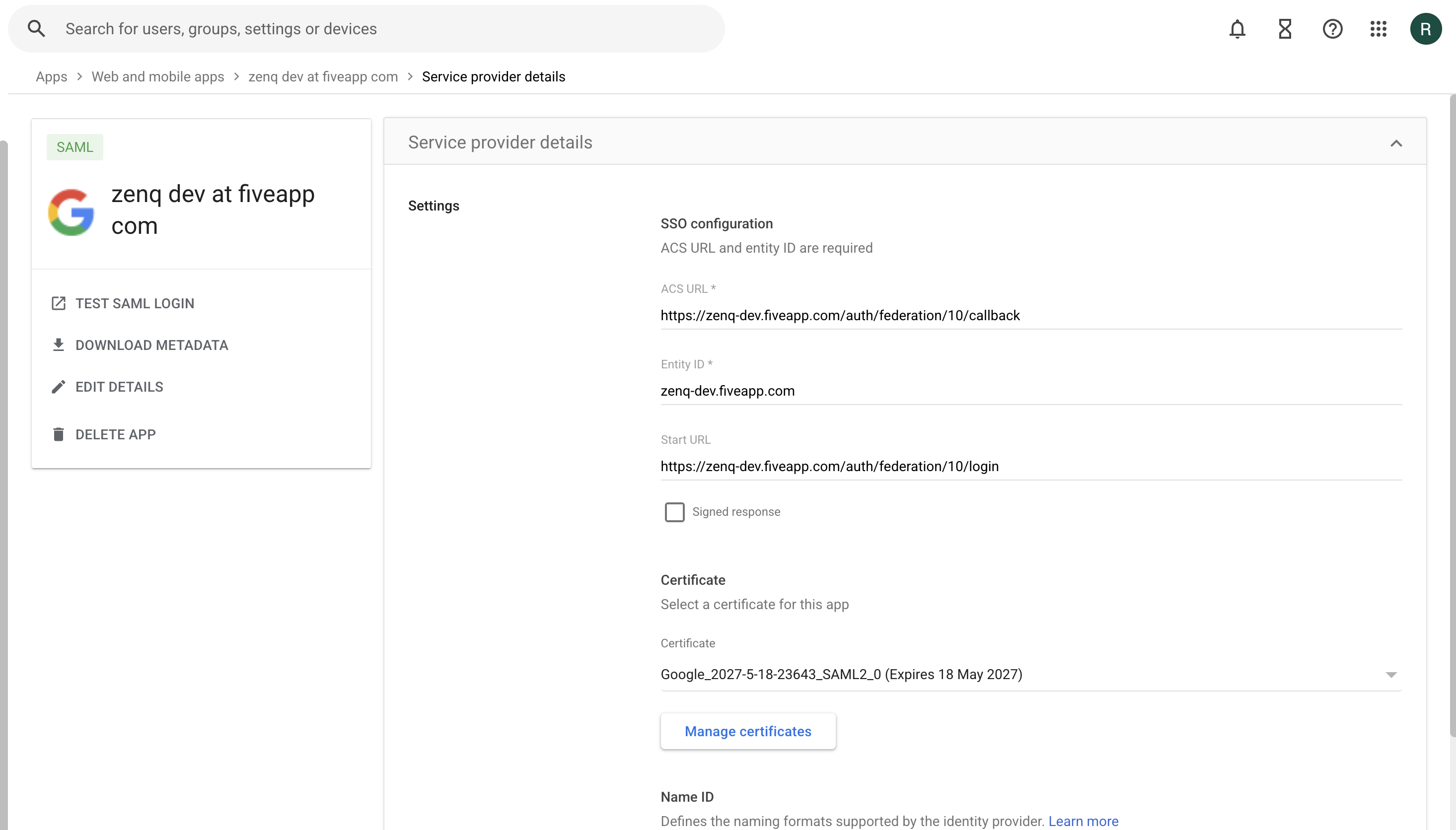Click the Name ID heading
This screenshot has width=1456, height=830.
point(687,796)
